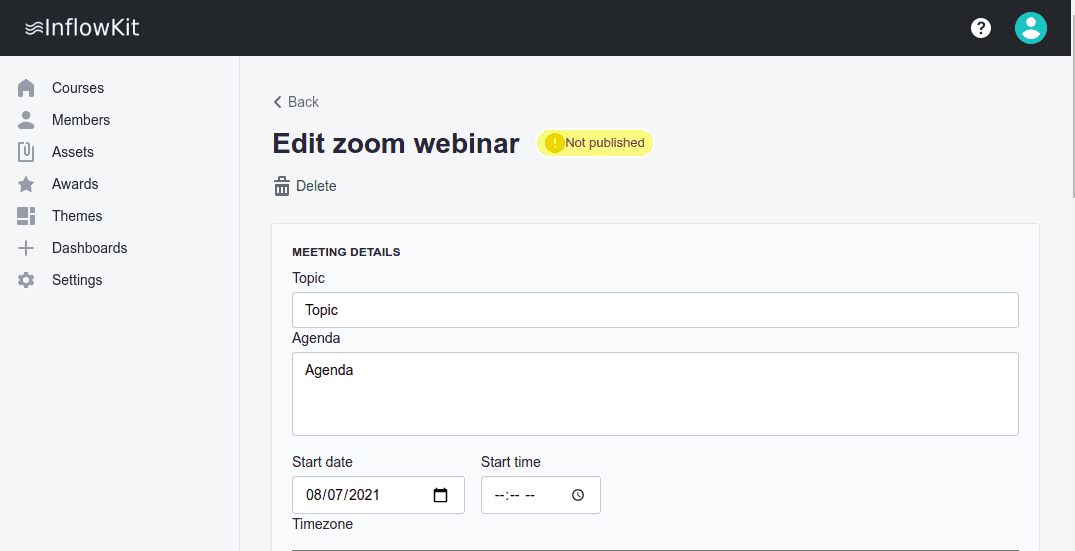
Task: Go back using the Back link
Action: coord(296,102)
